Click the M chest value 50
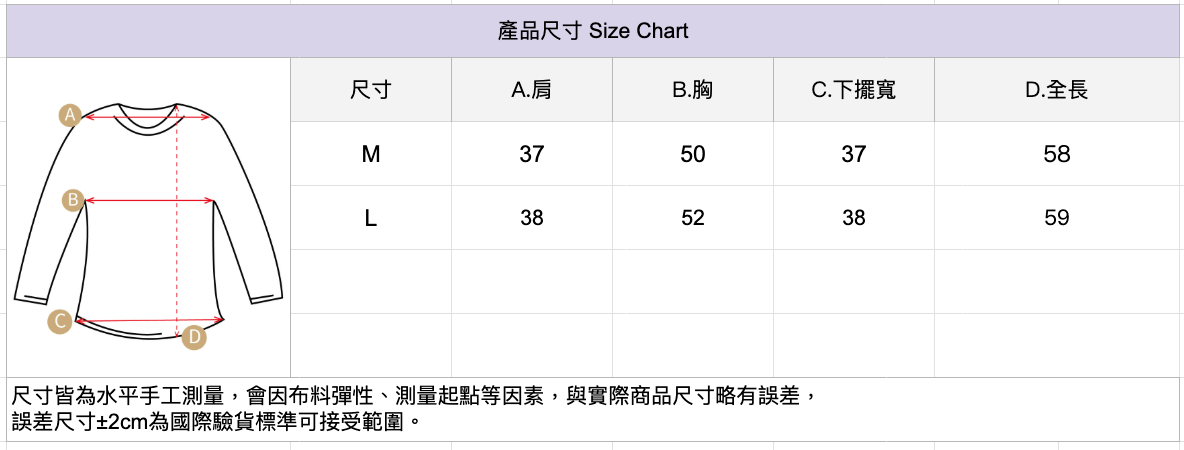This screenshot has height=450, width=1184. pos(693,154)
